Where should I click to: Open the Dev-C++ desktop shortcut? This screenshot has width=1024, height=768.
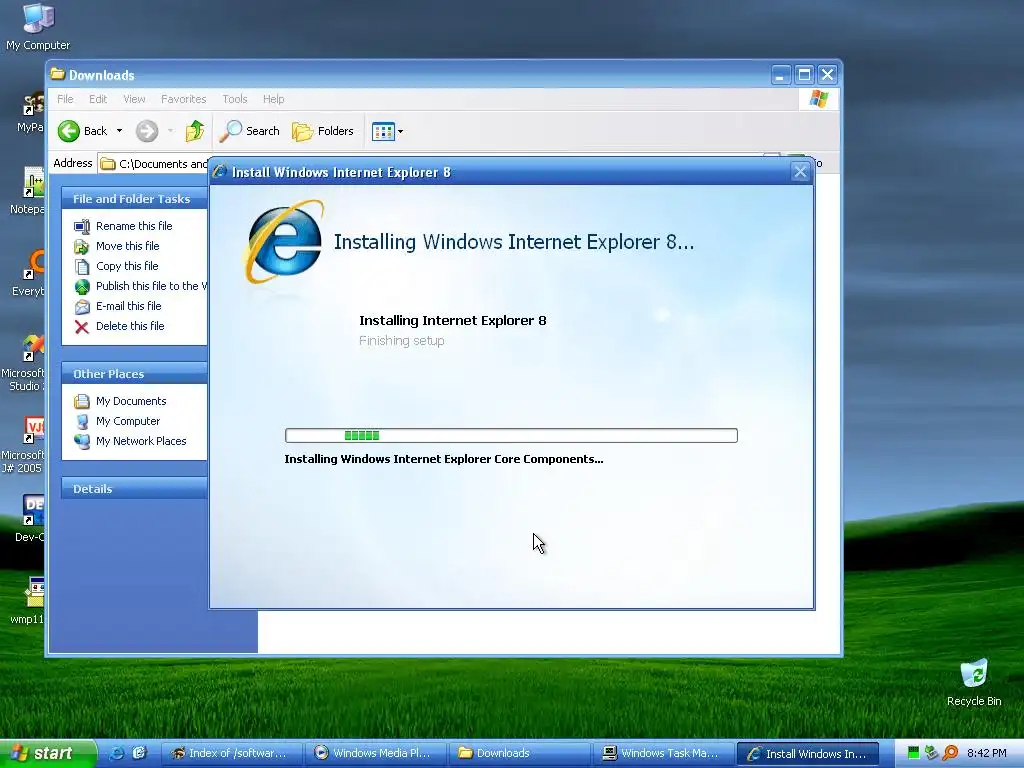pyautogui.click(x=31, y=519)
